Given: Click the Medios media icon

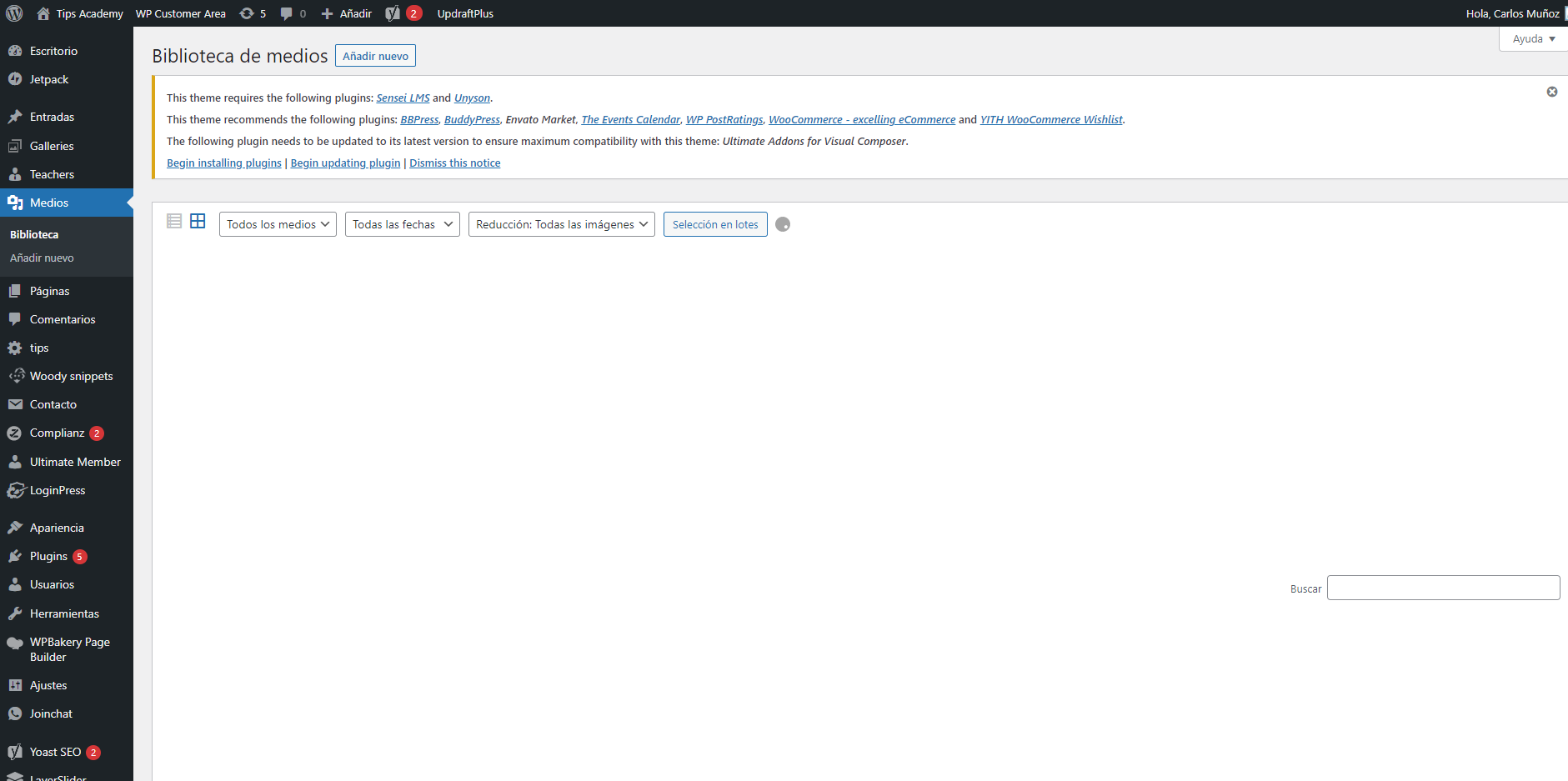Looking at the screenshot, I should (x=15, y=203).
